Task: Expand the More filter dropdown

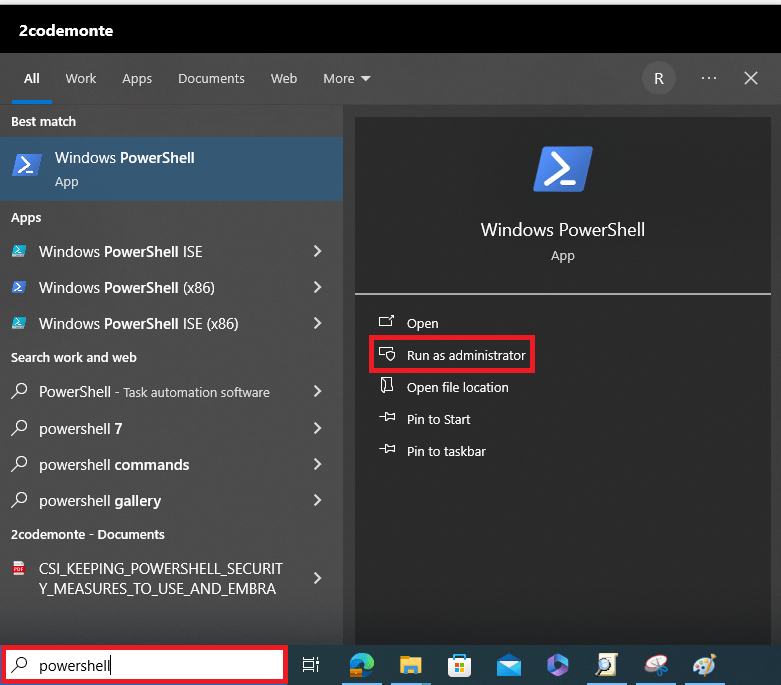Action: [346, 78]
